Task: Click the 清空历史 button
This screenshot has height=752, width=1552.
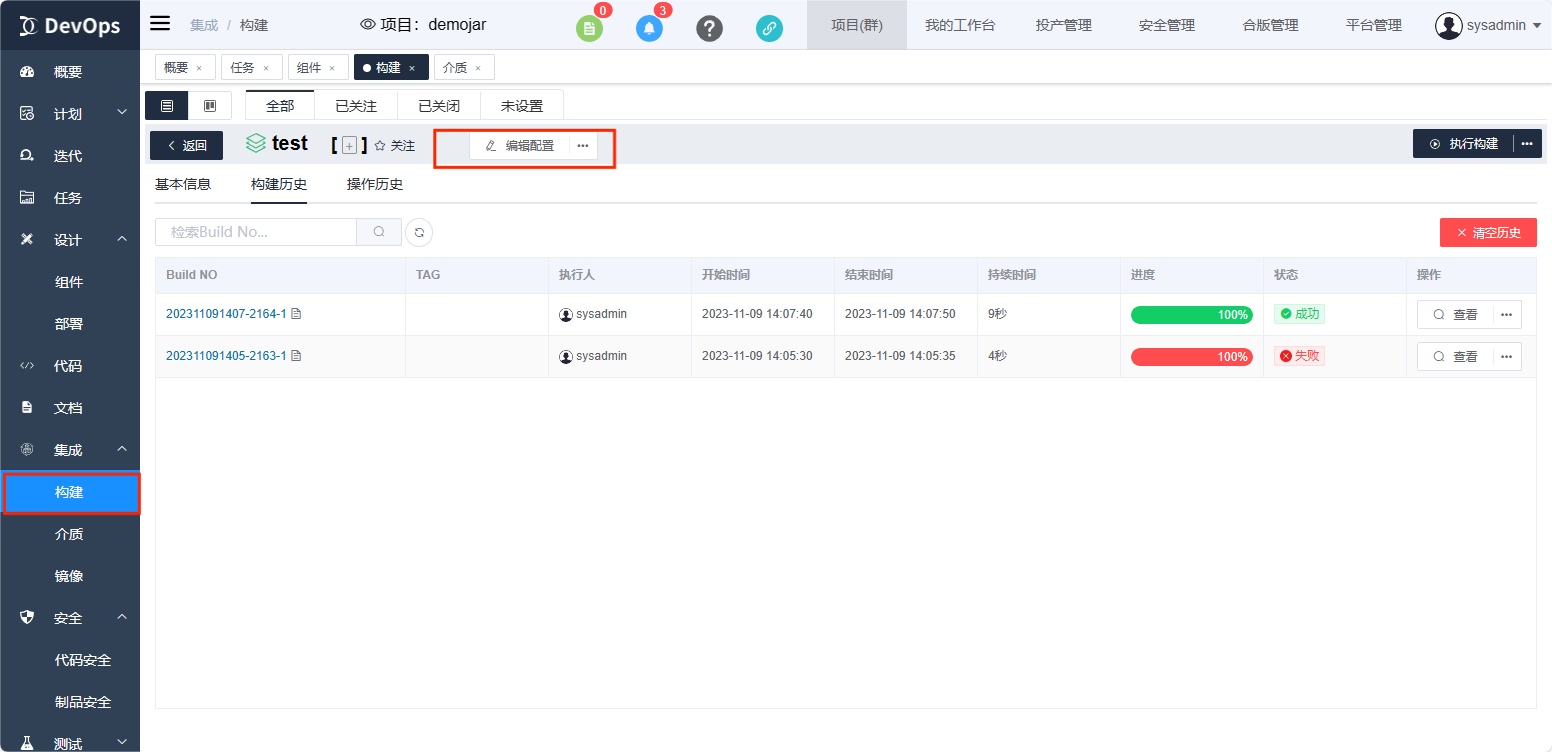Action: [1488, 233]
